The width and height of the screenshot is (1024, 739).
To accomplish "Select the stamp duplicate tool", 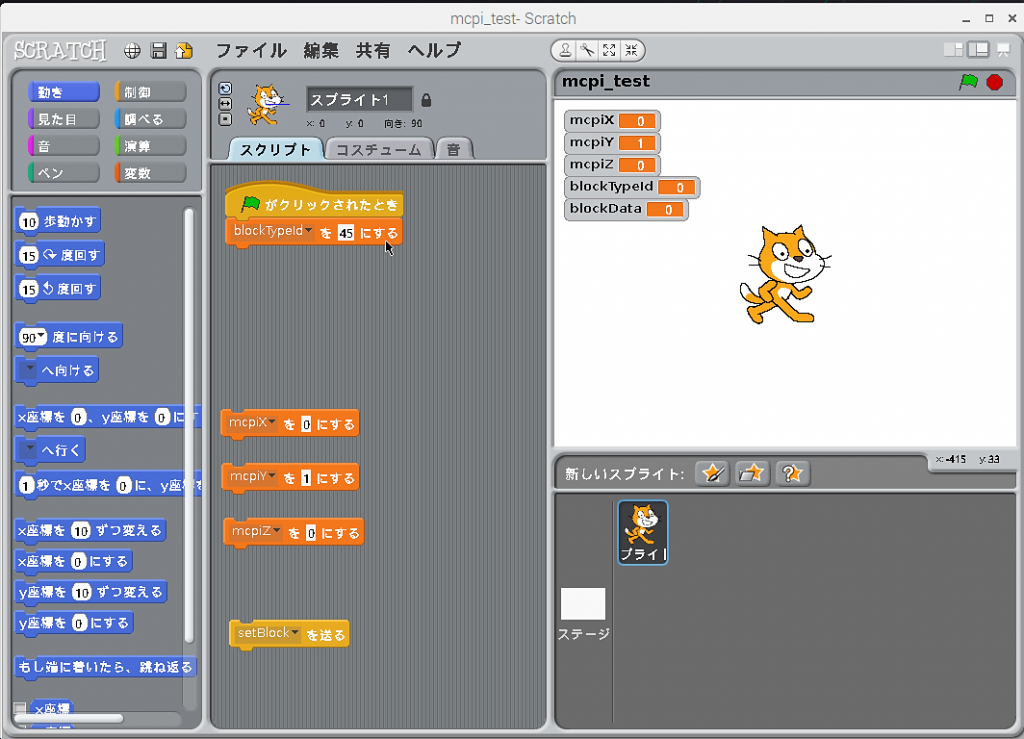I will pos(566,50).
